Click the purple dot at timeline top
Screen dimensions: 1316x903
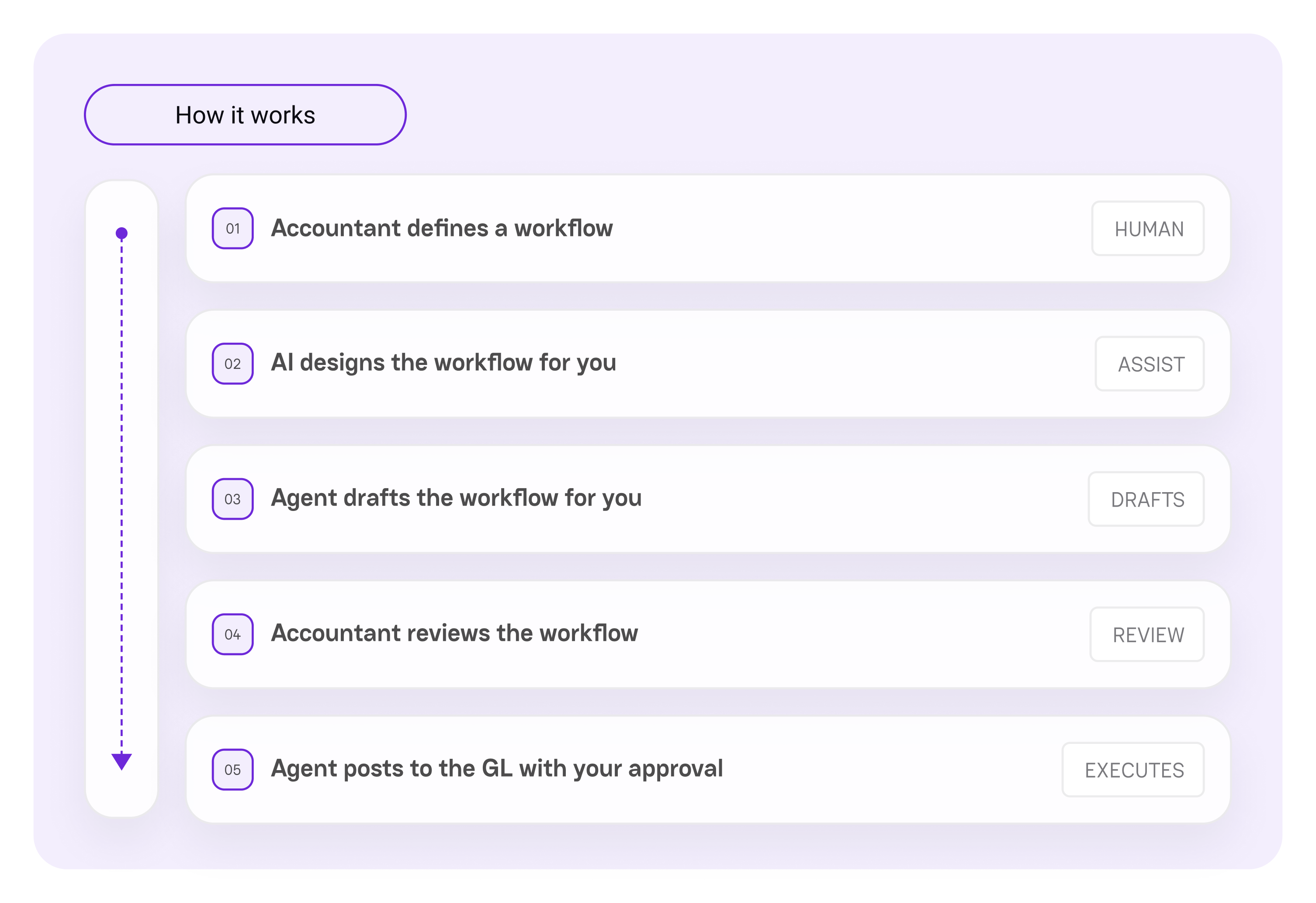pyautogui.click(x=121, y=233)
